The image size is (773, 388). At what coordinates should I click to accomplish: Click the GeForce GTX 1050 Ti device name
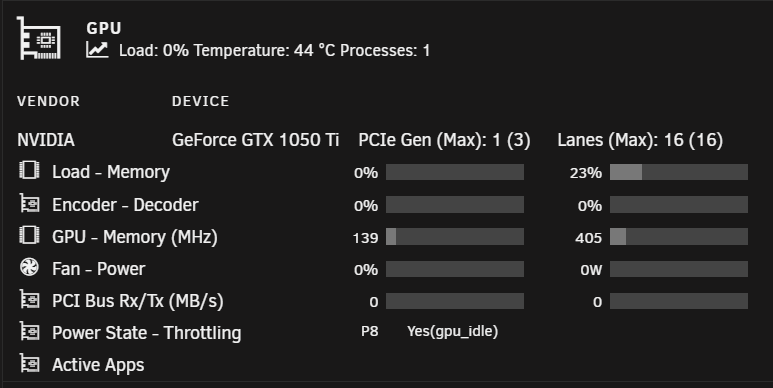point(255,140)
